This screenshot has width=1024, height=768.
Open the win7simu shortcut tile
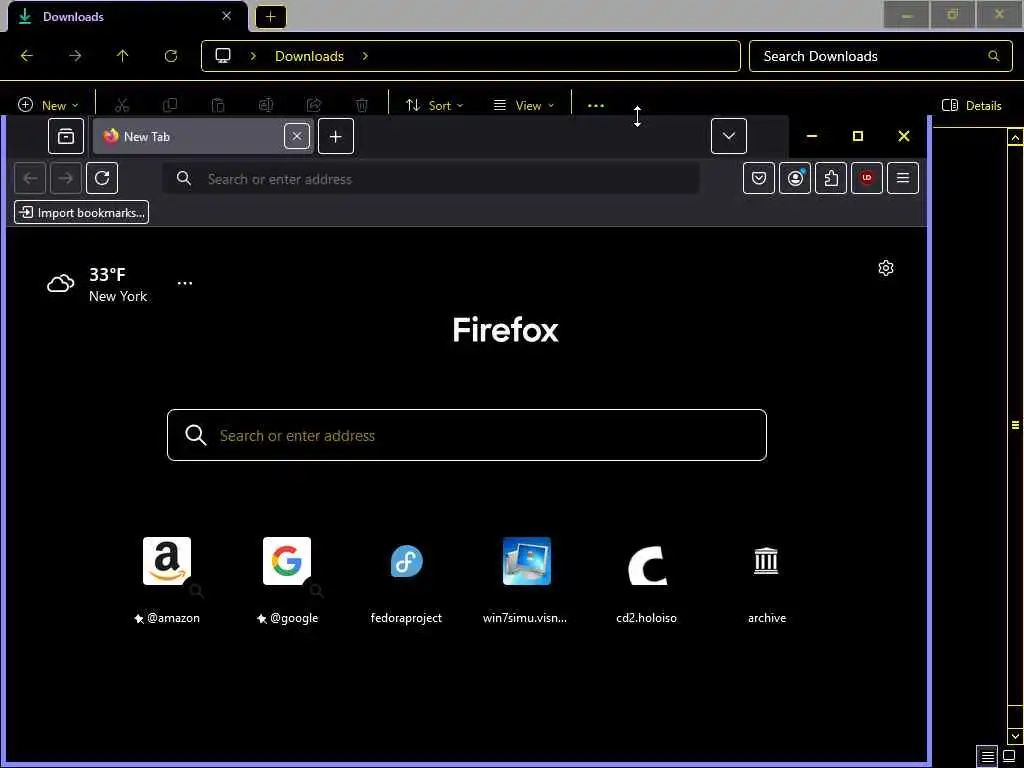point(526,581)
